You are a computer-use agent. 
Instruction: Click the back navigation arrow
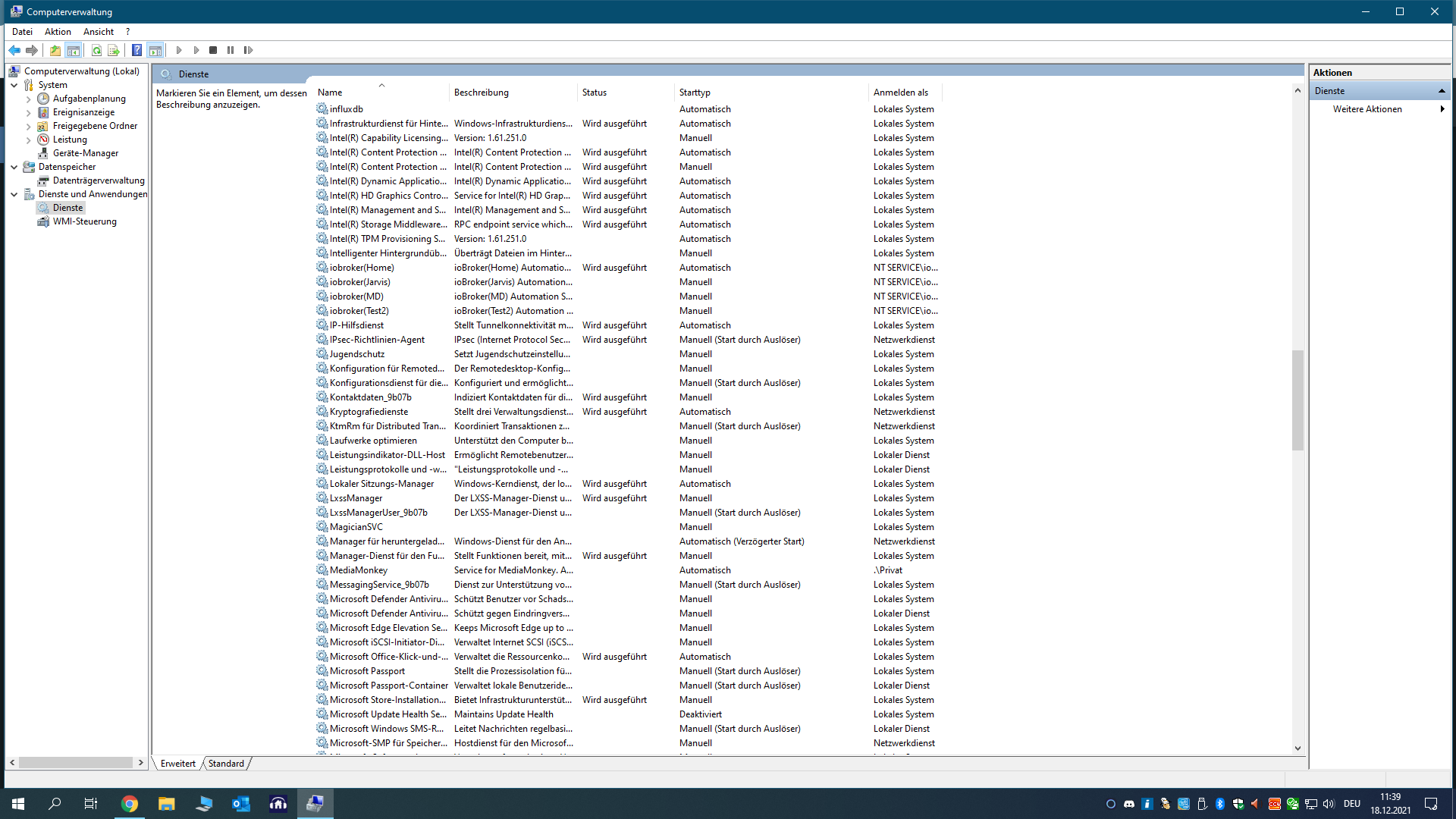click(14, 50)
